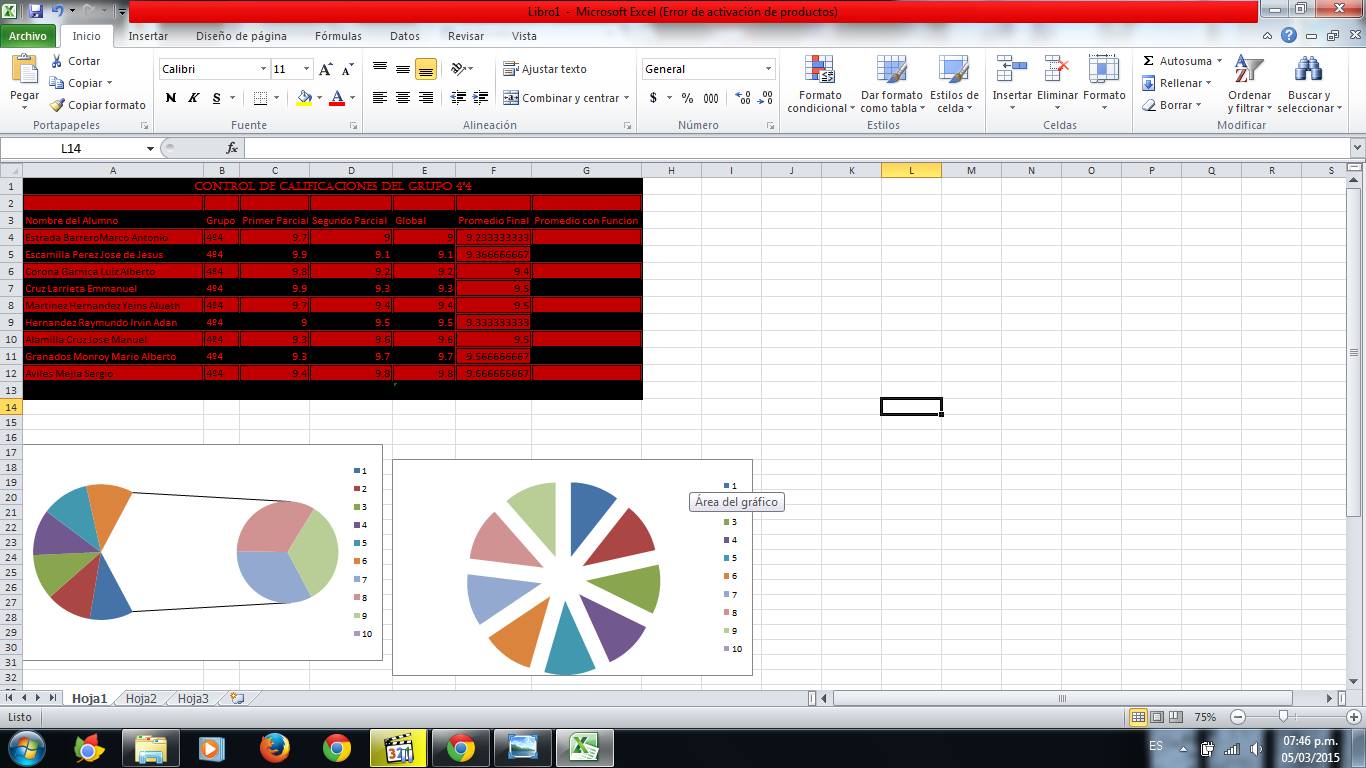
Task: Toggle Ajustar texto wrap option
Action: pyautogui.click(x=545, y=69)
